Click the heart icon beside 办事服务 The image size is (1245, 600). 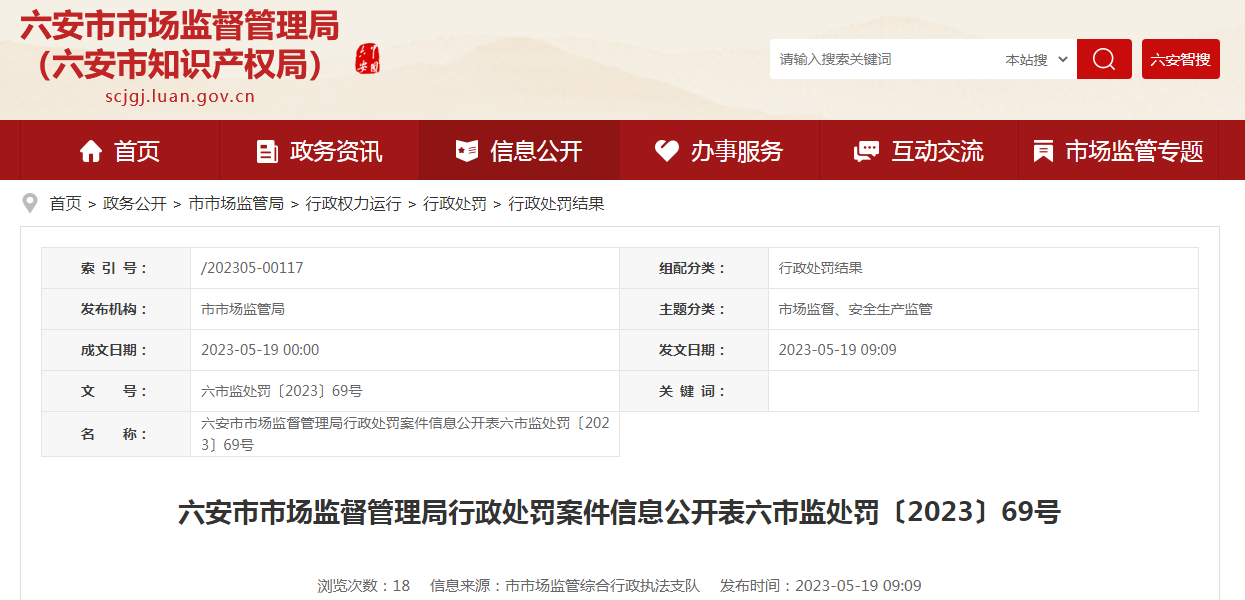667,151
